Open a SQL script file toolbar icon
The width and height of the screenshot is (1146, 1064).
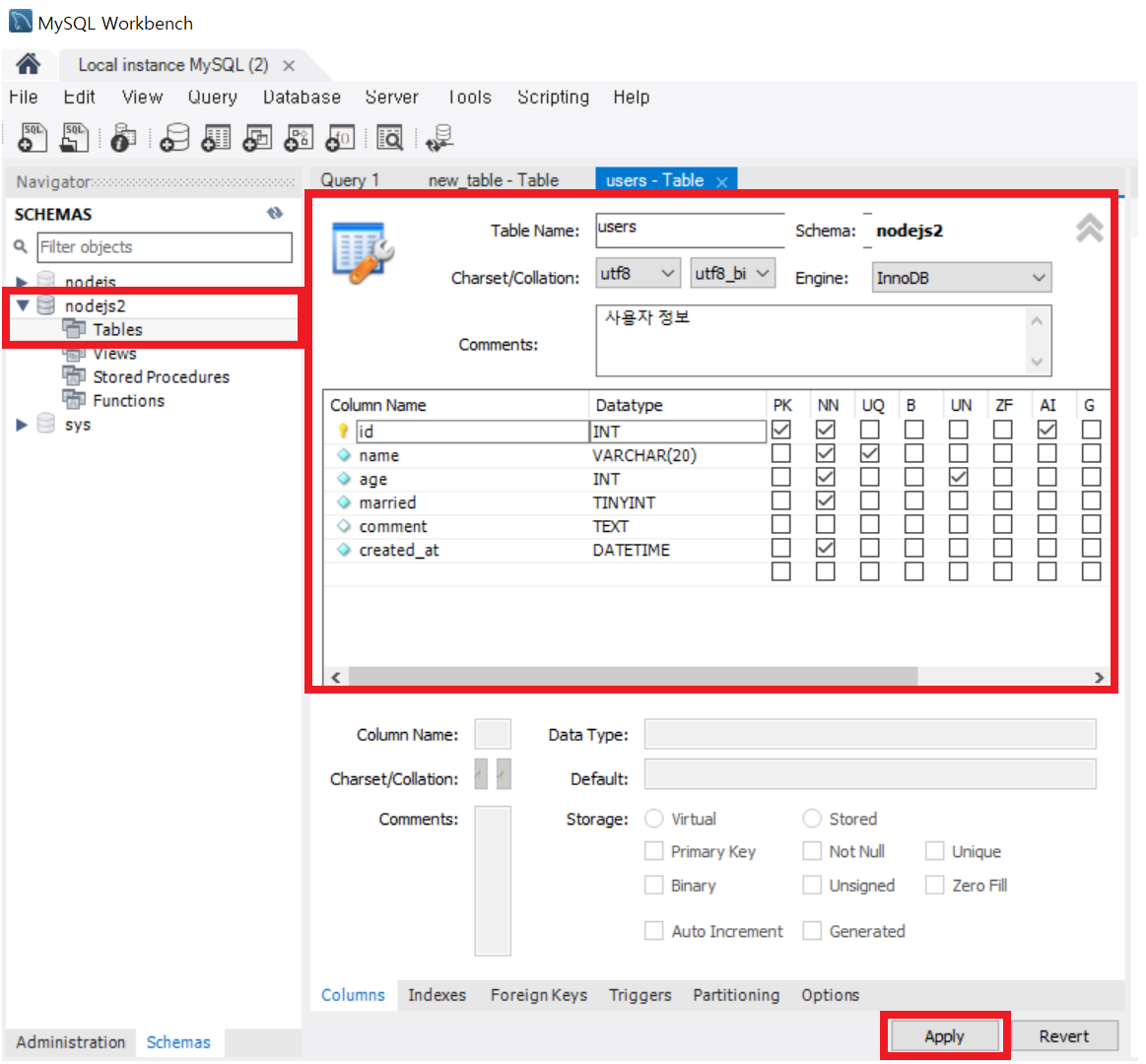[74, 137]
